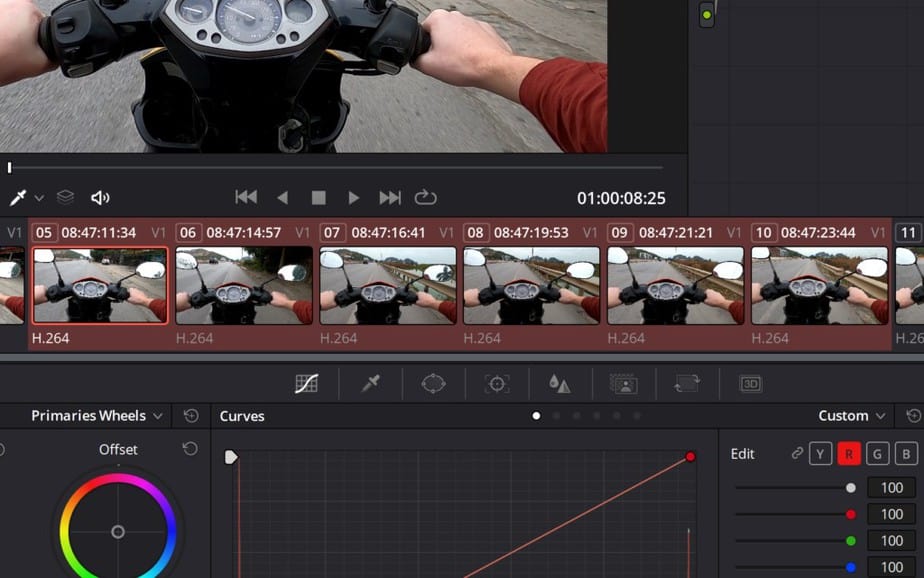Select the R red curve channel
924x578 pixels.
(849, 454)
